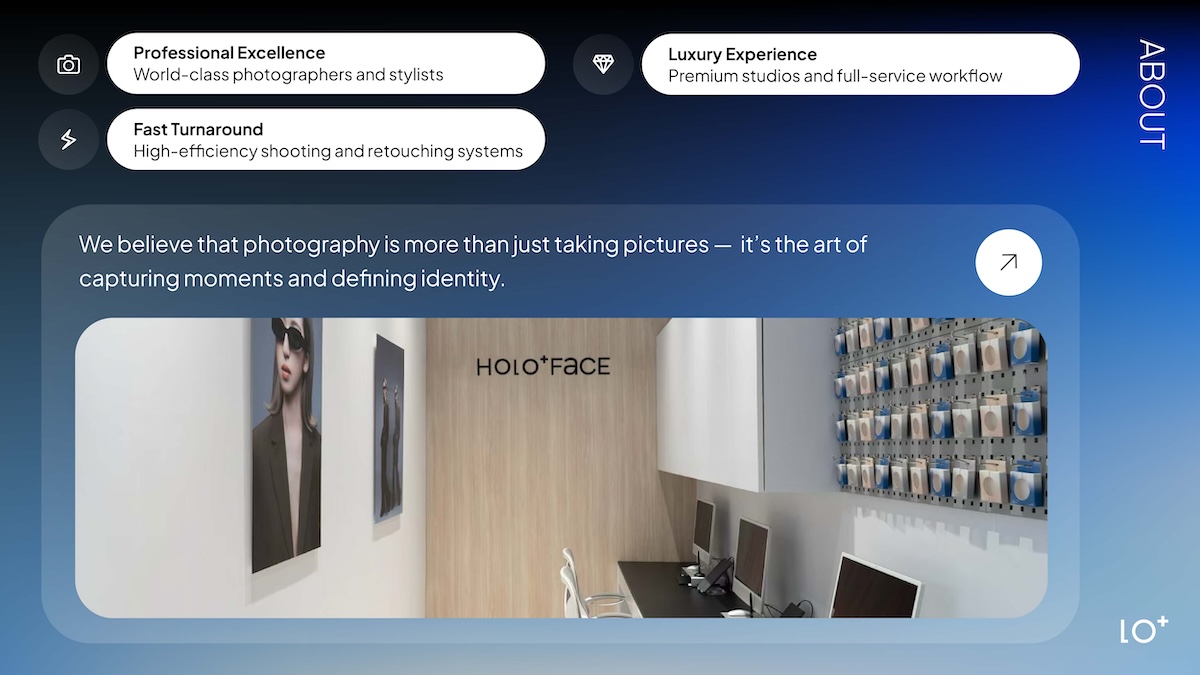1200x675 pixels.
Task: Select the poster of woman in sunglasses
Action: pyautogui.click(x=285, y=440)
